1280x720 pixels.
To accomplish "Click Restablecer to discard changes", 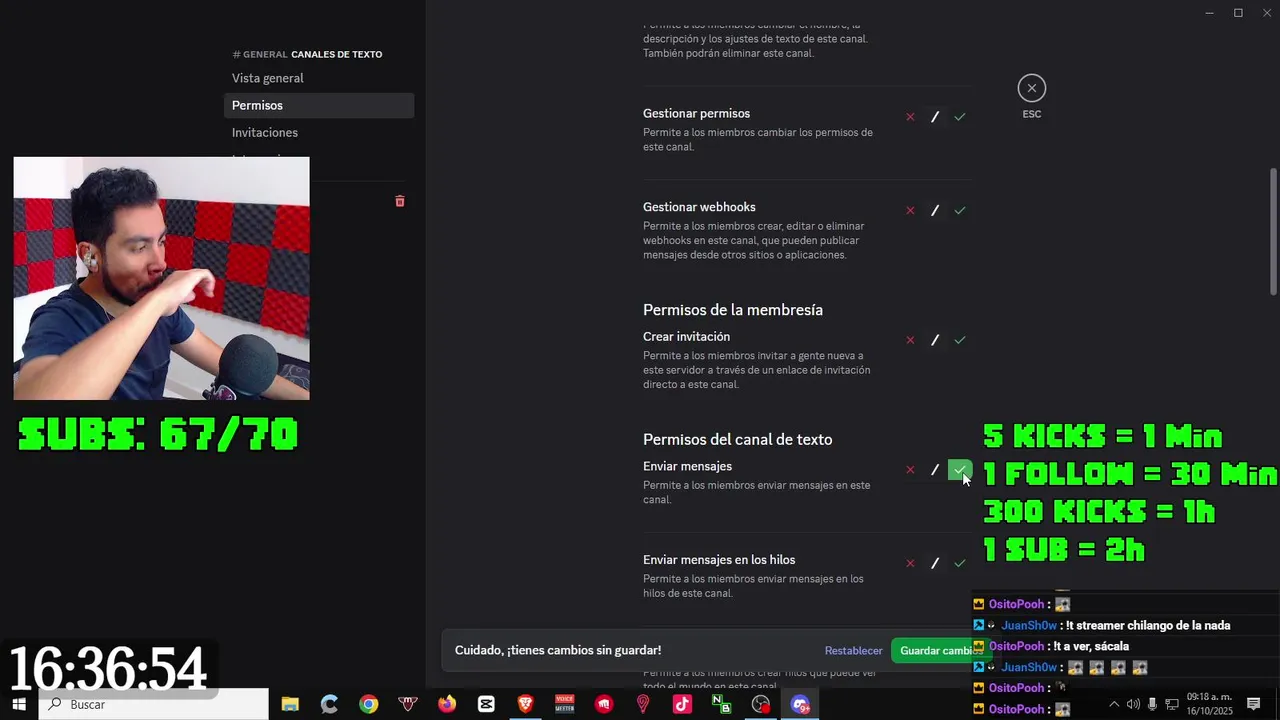I will pyautogui.click(x=853, y=651).
